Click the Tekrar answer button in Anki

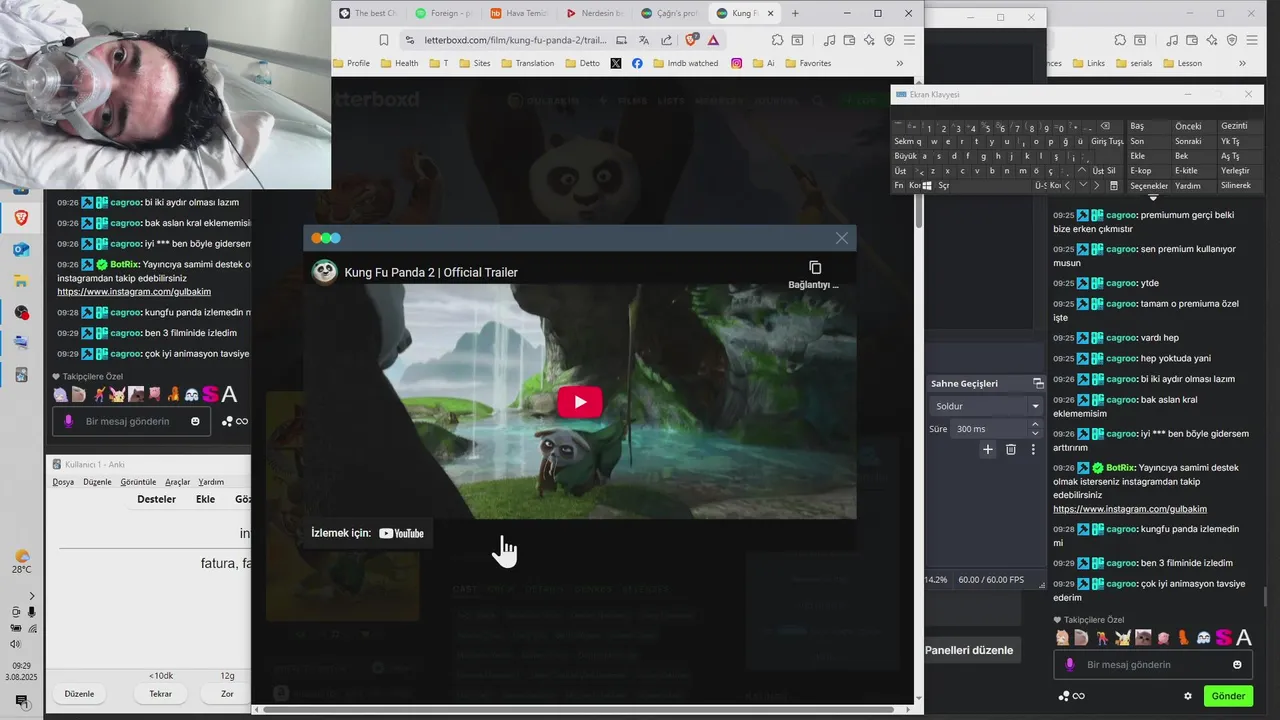[x=160, y=693]
